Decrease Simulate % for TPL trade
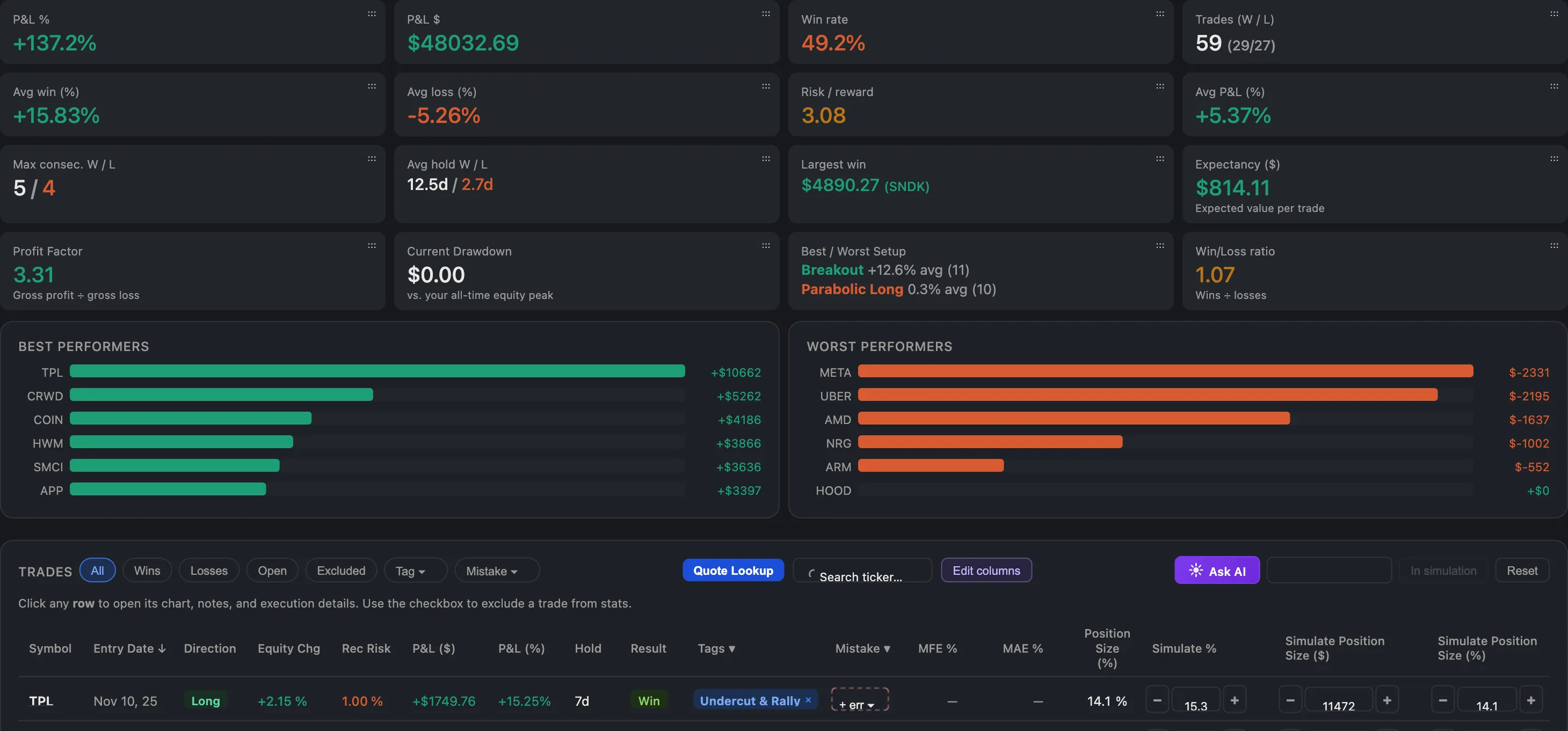Screen dimensions: 1568x731 1157,700
